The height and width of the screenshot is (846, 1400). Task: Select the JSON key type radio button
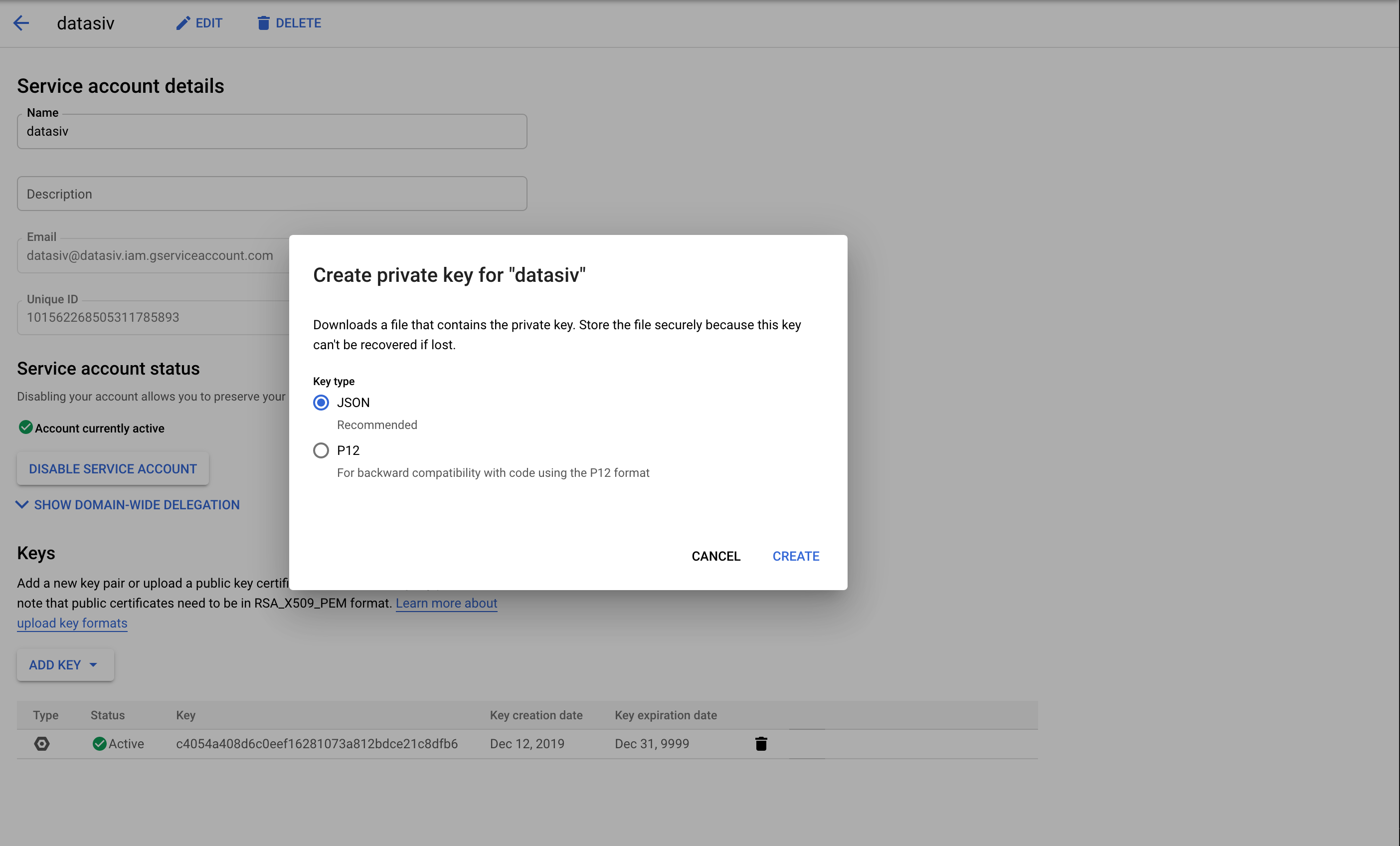(x=321, y=403)
